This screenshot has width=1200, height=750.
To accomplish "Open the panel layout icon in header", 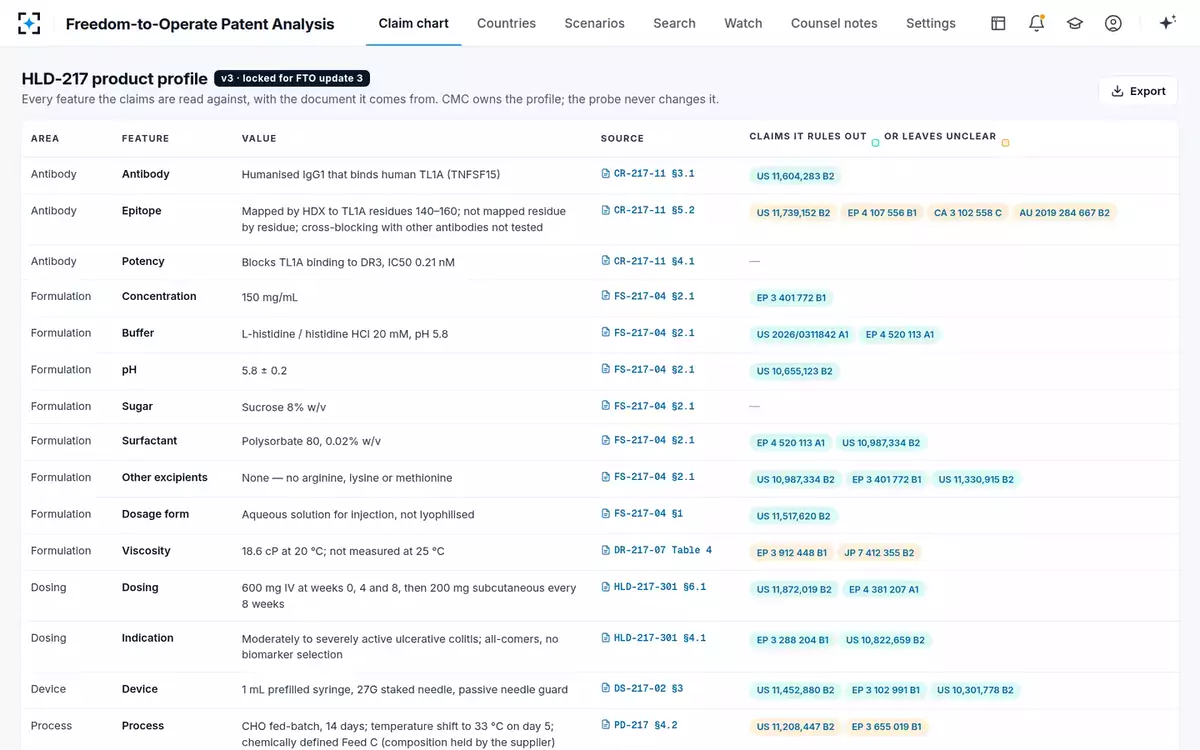I will (x=998, y=23).
